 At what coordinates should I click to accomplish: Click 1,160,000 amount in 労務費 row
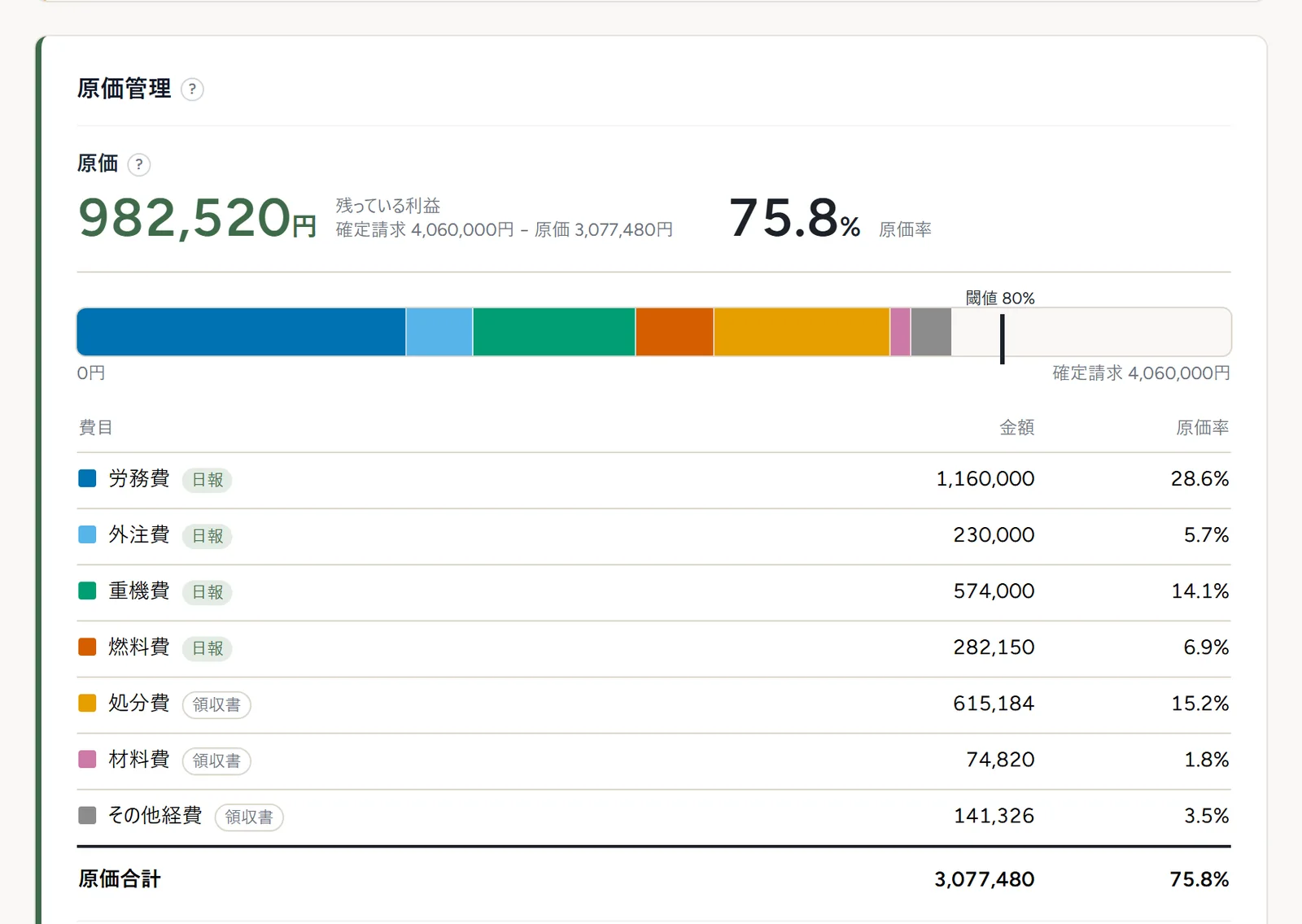[985, 478]
